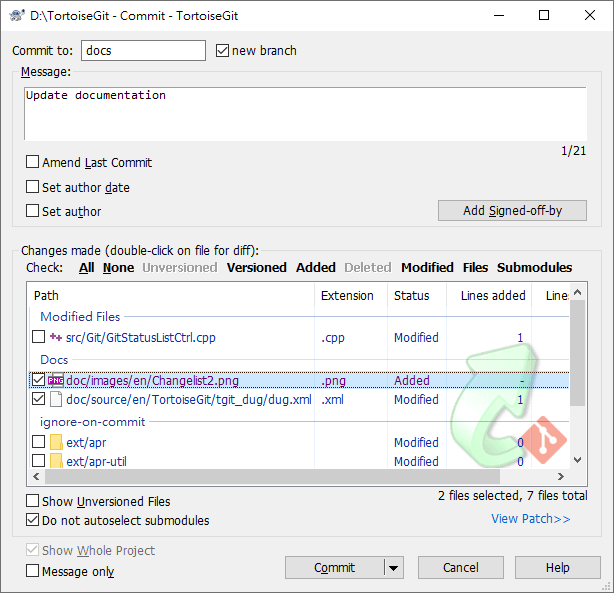
Task: Open Help for the commit dialog
Action: pyautogui.click(x=558, y=568)
